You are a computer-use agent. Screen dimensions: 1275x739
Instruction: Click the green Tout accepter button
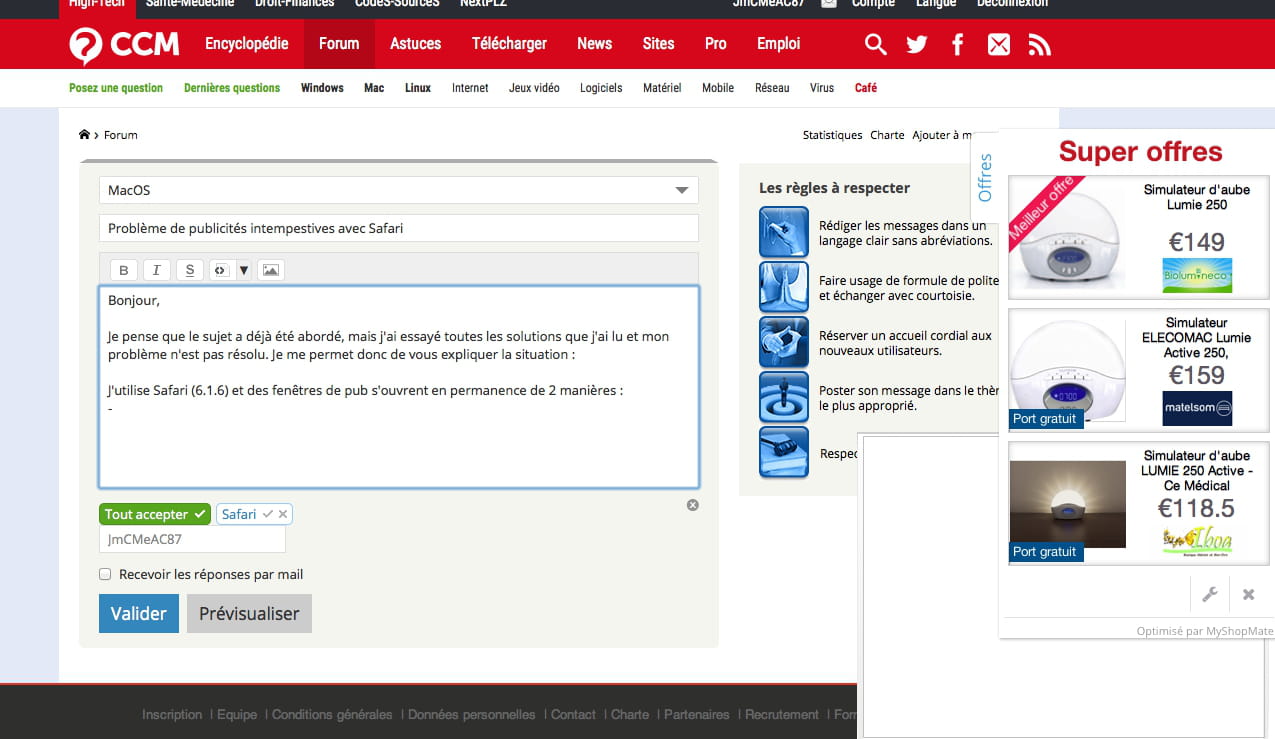[155, 514]
